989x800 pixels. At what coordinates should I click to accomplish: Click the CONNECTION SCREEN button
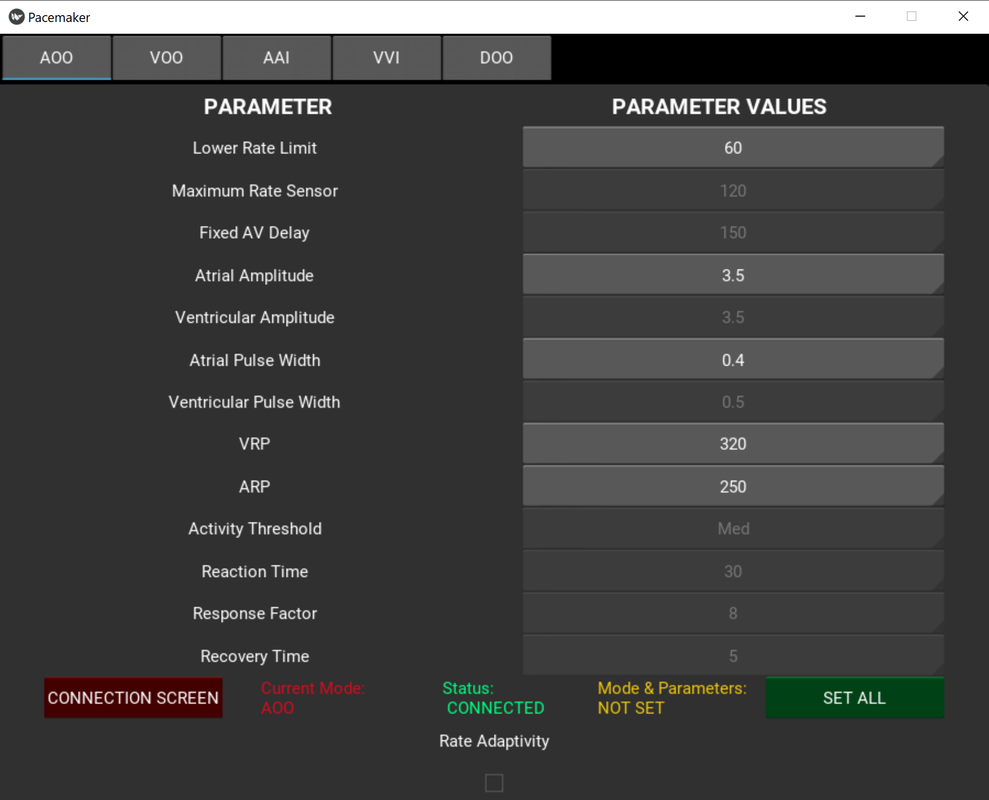133,698
